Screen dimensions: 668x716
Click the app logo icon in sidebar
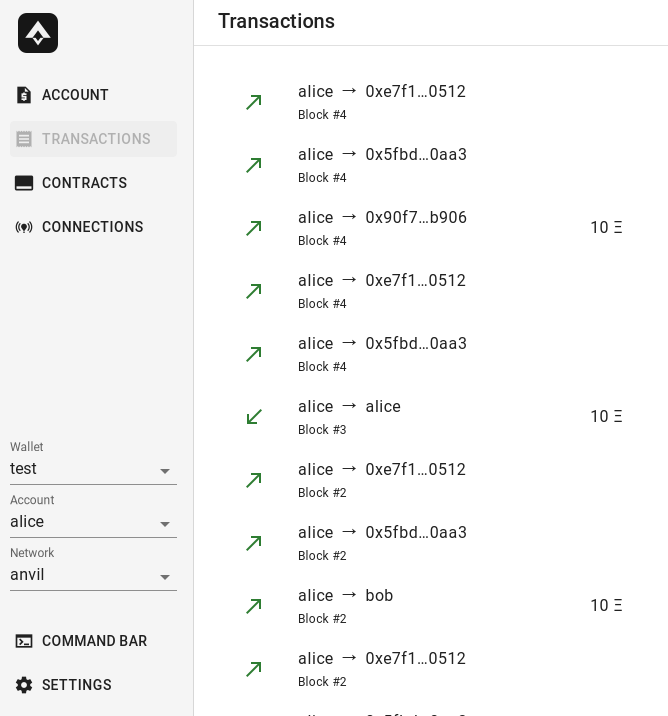click(38, 33)
